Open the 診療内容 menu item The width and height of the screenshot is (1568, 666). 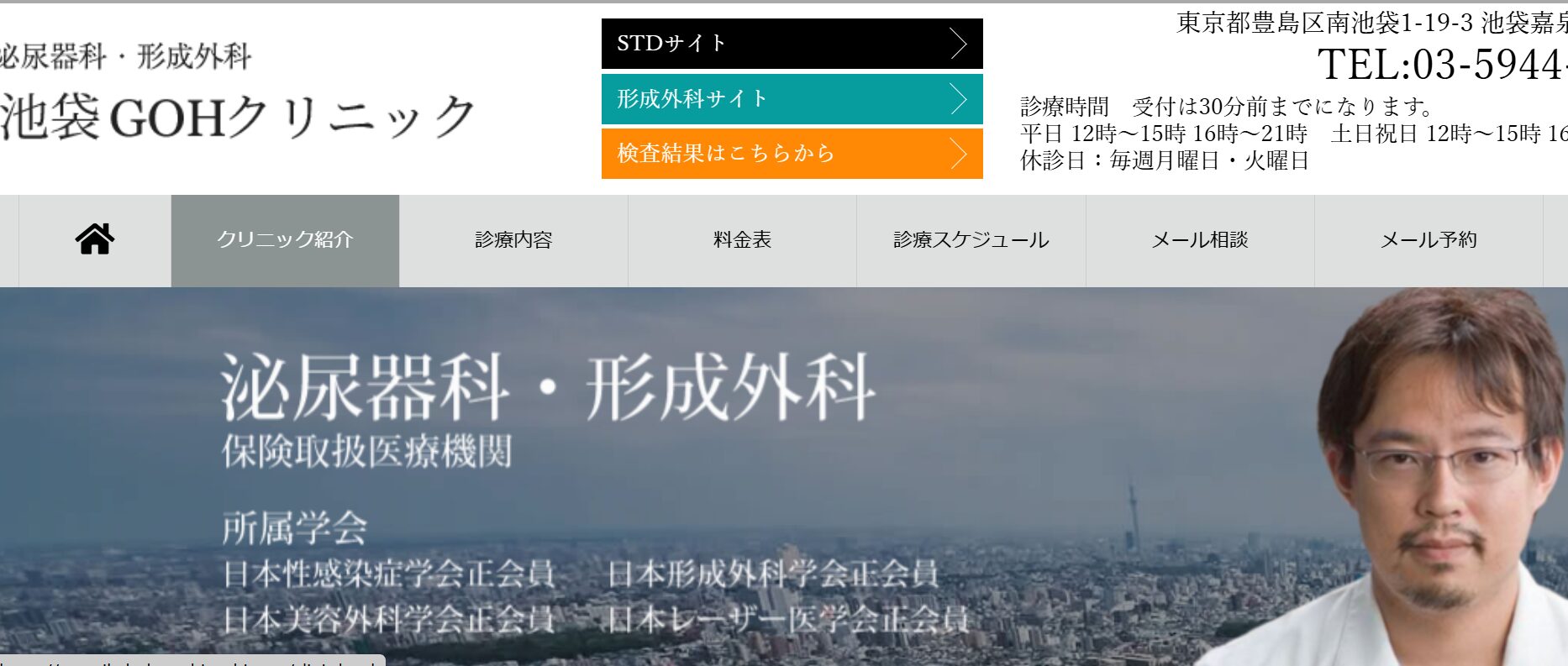(x=513, y=240)
